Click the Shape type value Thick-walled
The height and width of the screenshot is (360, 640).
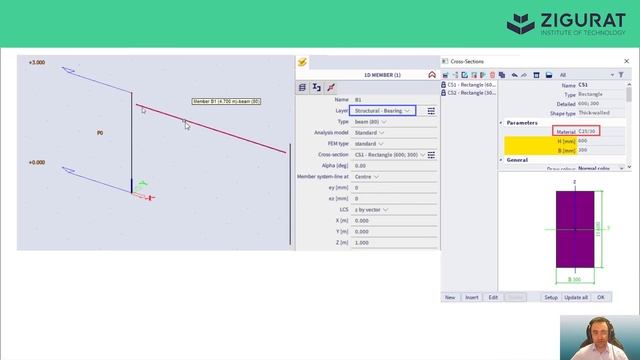coord(594,113)
